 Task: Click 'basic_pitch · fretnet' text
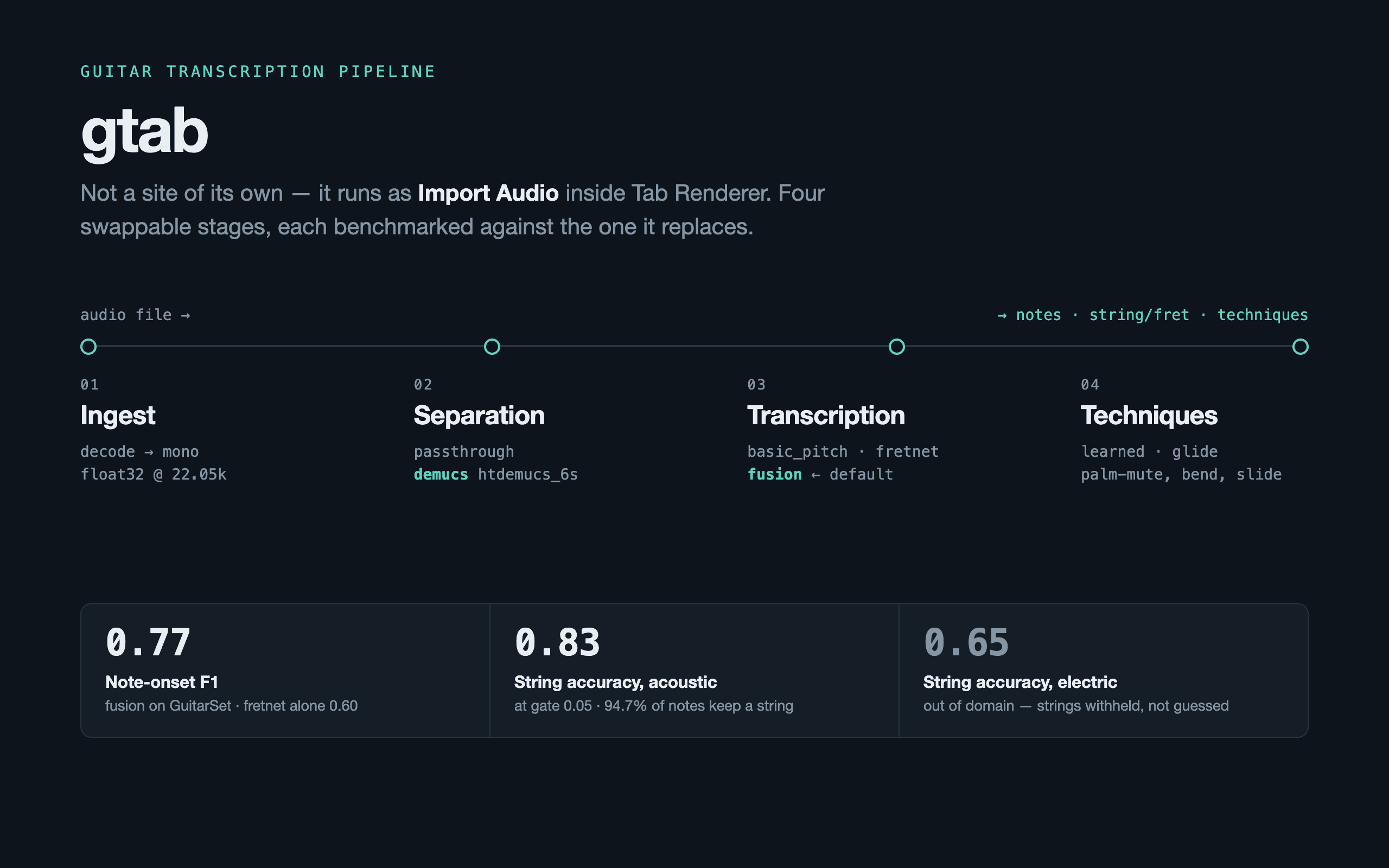843,452
